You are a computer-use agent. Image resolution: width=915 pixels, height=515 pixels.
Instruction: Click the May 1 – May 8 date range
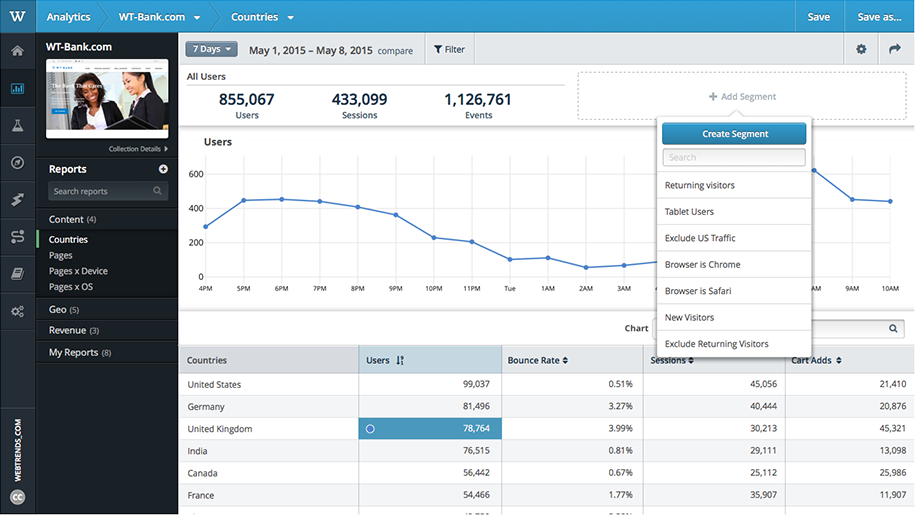coord(310,50)
